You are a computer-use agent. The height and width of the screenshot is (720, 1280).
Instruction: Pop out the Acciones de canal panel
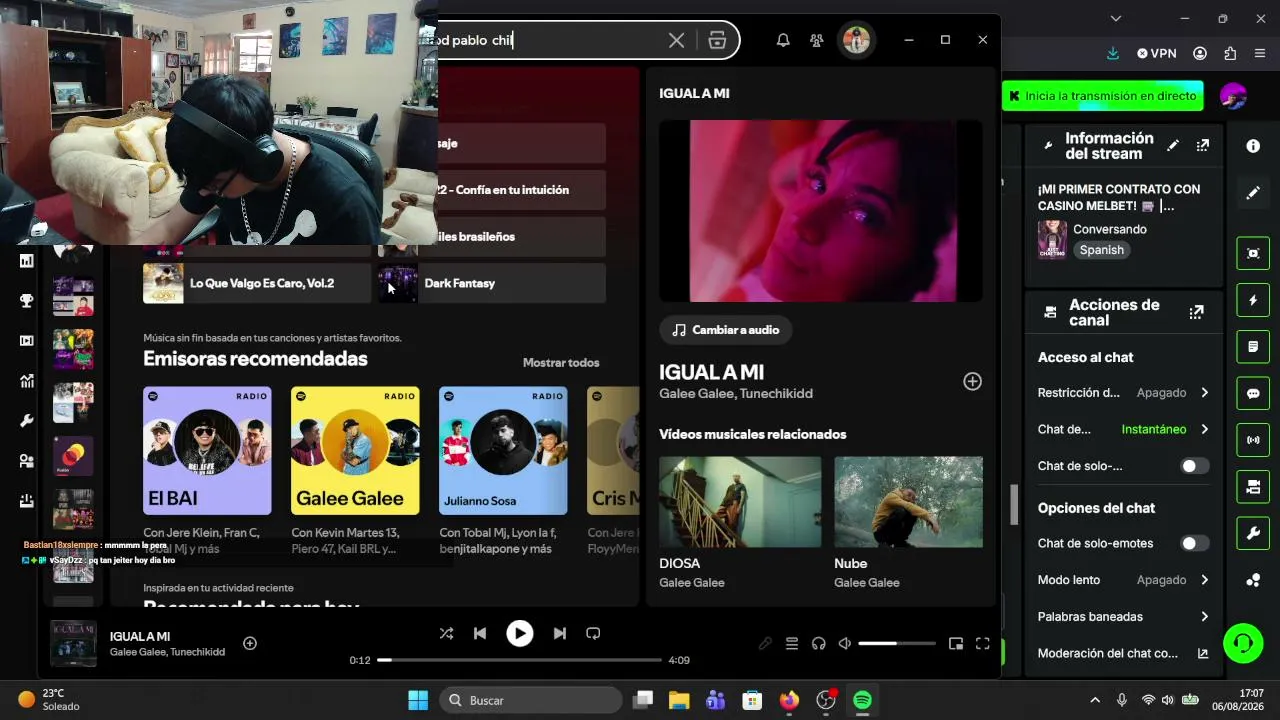tap(1196, 312)
